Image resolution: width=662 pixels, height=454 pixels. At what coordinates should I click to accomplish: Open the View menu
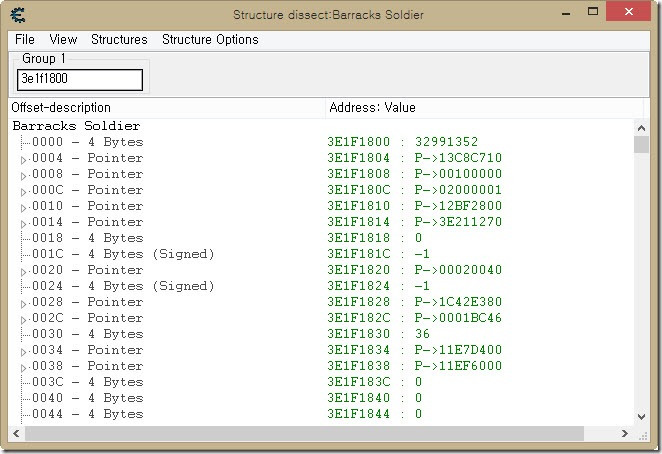coord(63,39)
